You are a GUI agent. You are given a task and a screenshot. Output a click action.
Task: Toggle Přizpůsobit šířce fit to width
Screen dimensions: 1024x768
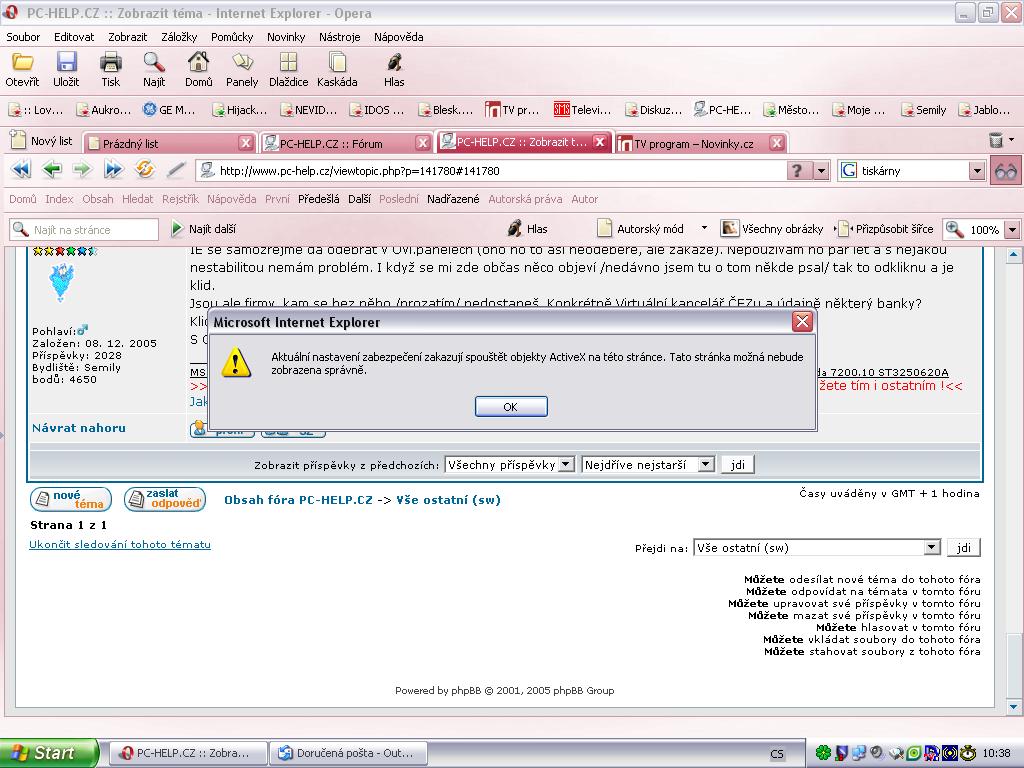tap(886, 229)
